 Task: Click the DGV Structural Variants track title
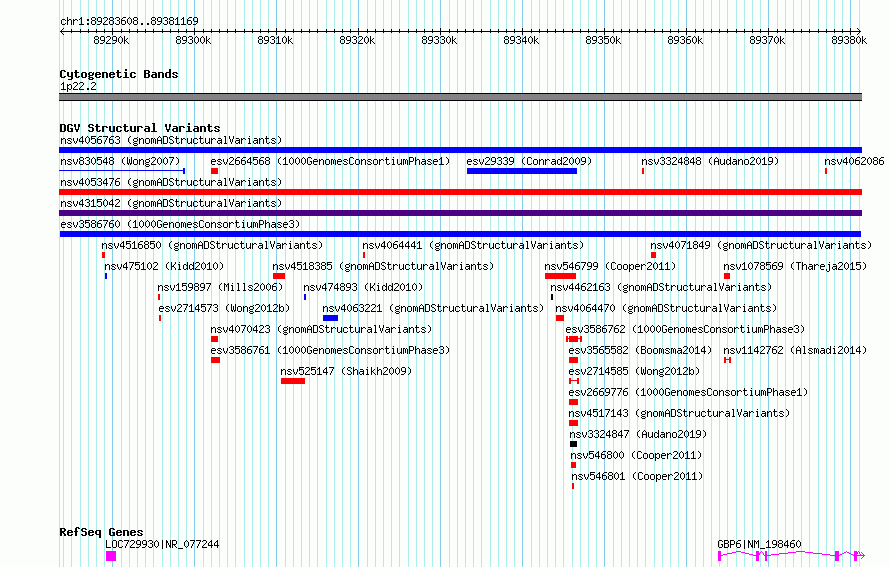[x=140, y=128]
